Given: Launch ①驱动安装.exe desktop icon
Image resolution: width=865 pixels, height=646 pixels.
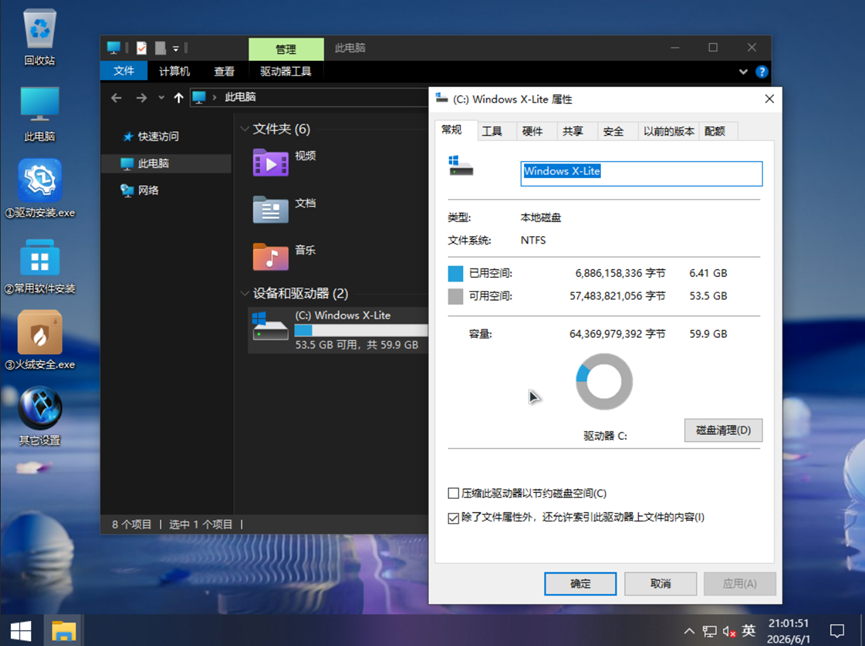Looking at the screenshot, I should pos(40,189).
